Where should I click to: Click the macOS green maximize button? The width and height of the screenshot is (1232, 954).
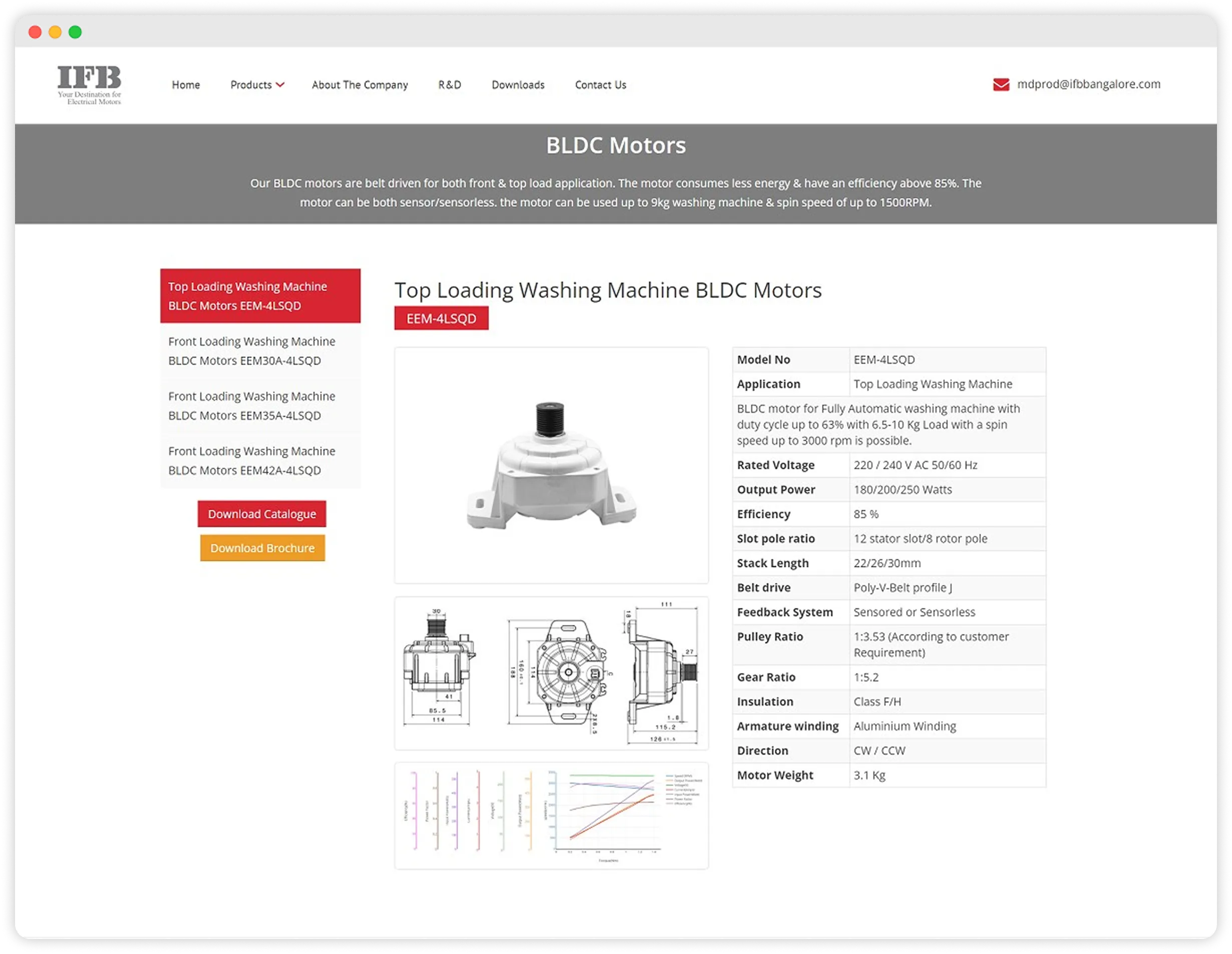tap(75, 32)
